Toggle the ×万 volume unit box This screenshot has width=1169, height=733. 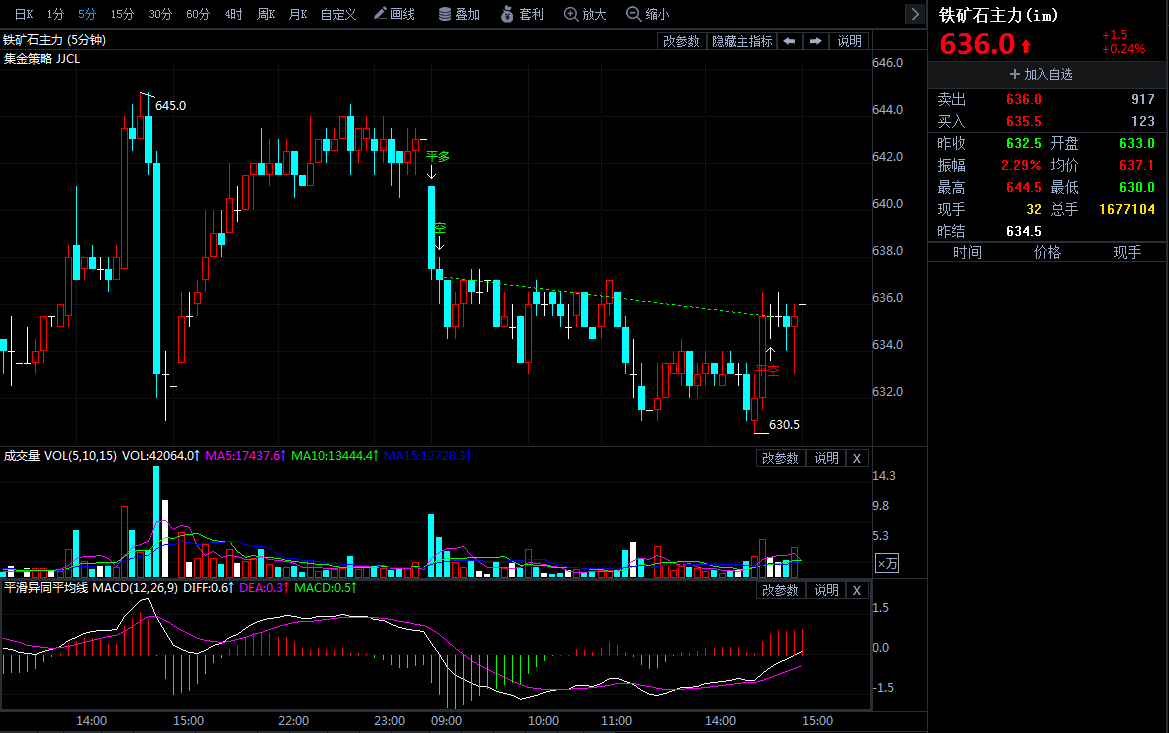coord(887,564)
